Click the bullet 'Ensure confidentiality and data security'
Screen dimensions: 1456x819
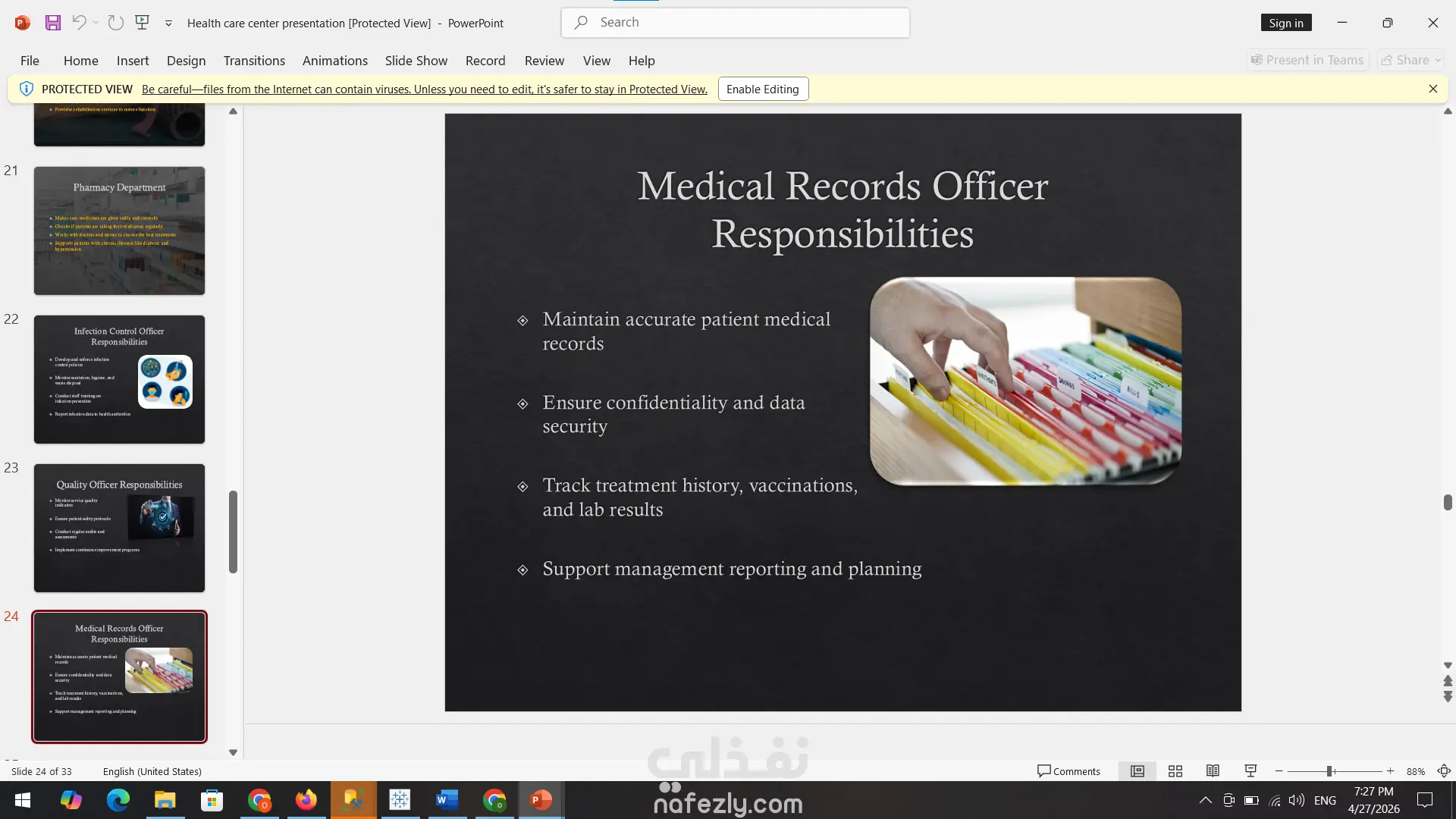(673, 414)
